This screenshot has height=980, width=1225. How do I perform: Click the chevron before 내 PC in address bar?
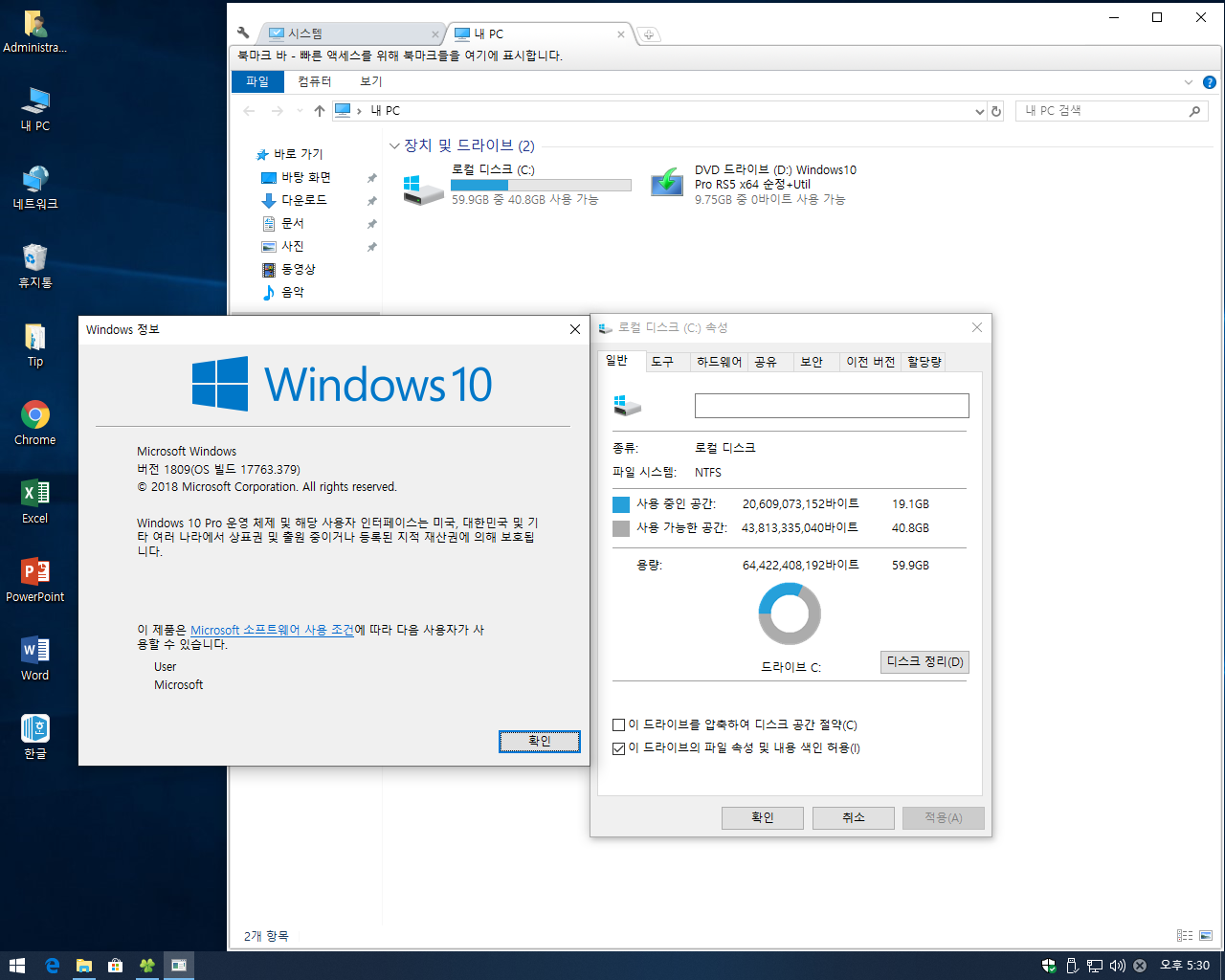click(359, 111)
